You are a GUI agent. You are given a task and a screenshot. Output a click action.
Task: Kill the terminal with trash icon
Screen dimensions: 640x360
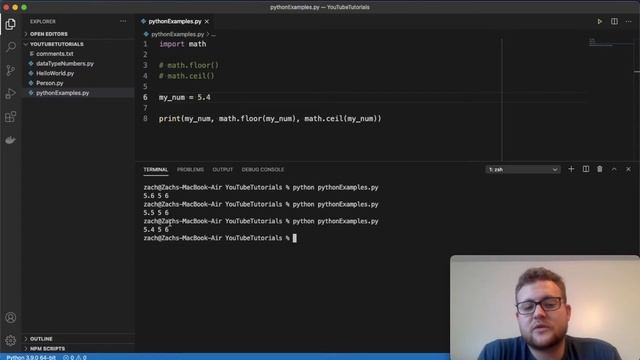coord(600,169)
